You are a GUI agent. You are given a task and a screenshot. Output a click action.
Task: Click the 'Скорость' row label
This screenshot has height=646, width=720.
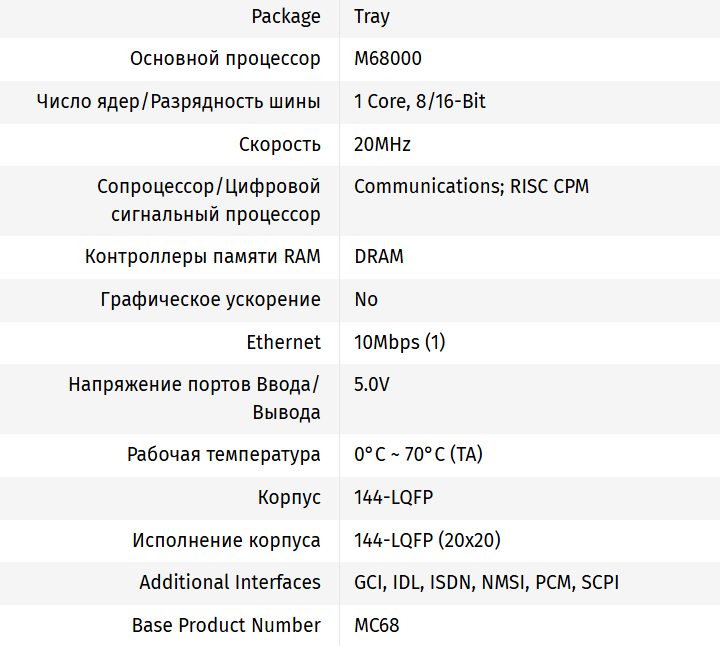coord(279,145)
